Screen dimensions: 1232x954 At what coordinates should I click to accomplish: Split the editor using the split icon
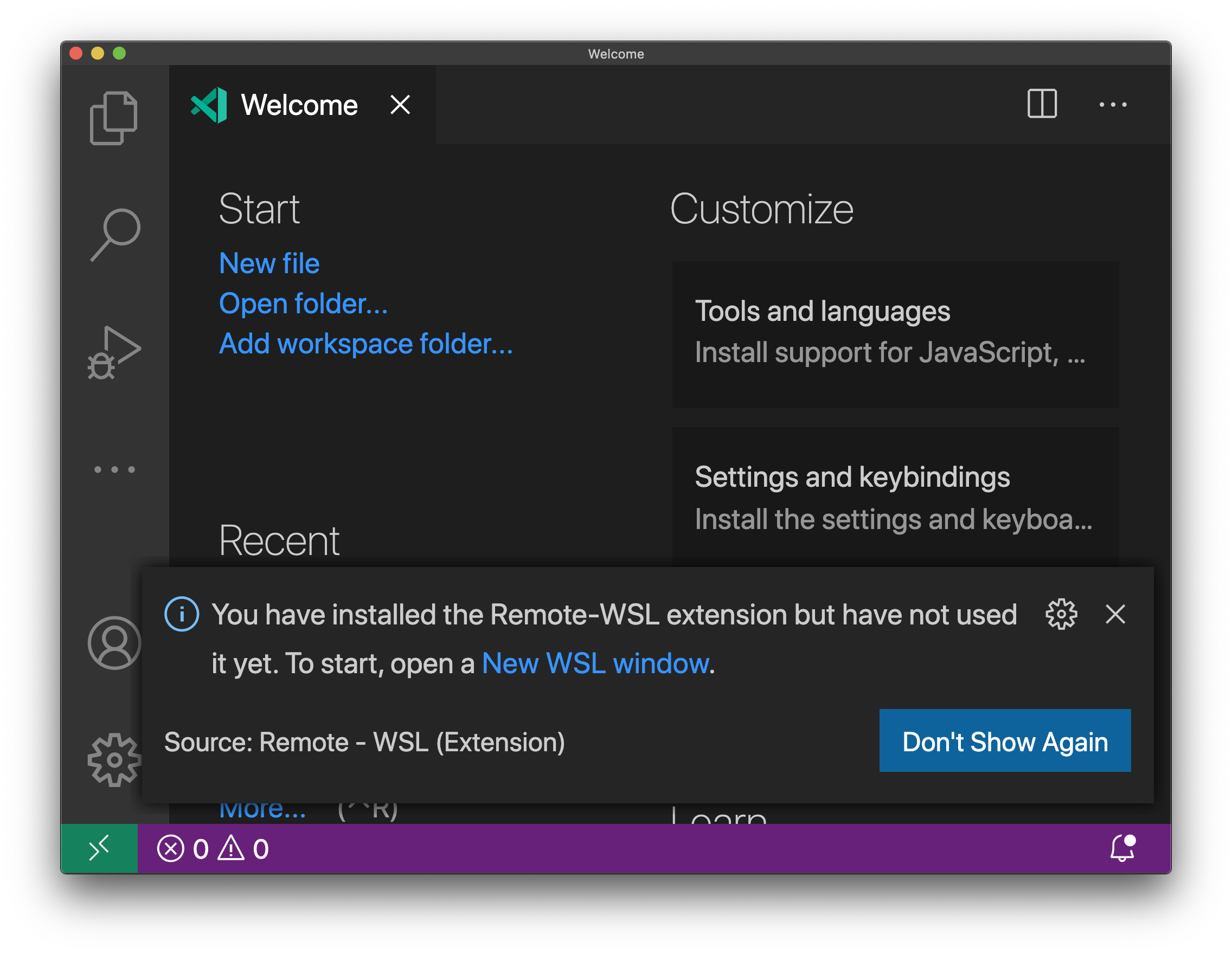click(x=1042, y=104)
